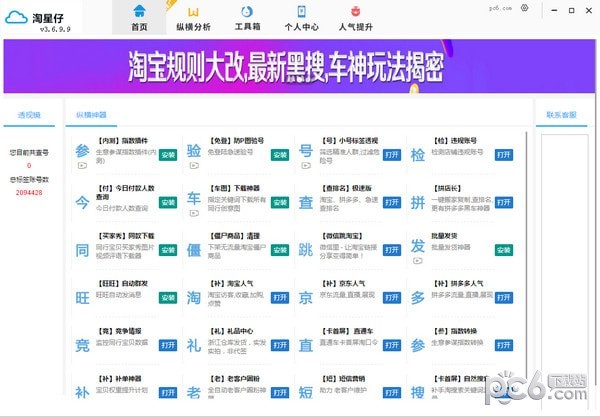Open the 【礼】礼品中心 tool
The image size is (600, 417).
coord(280,345)
